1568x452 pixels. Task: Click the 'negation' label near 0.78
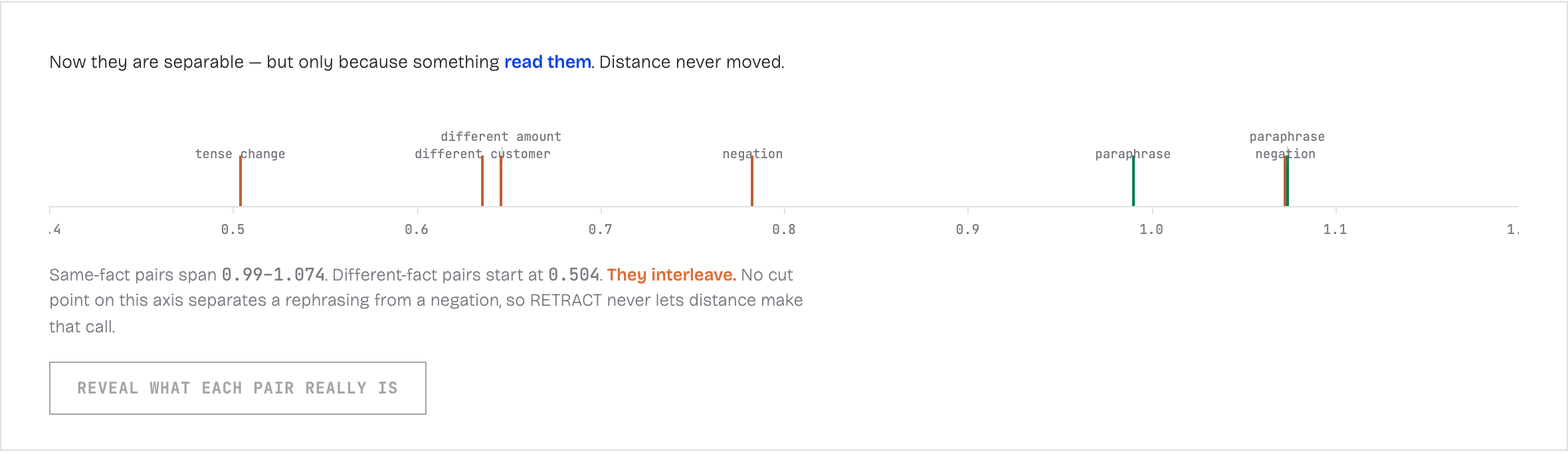click(752, 154)
